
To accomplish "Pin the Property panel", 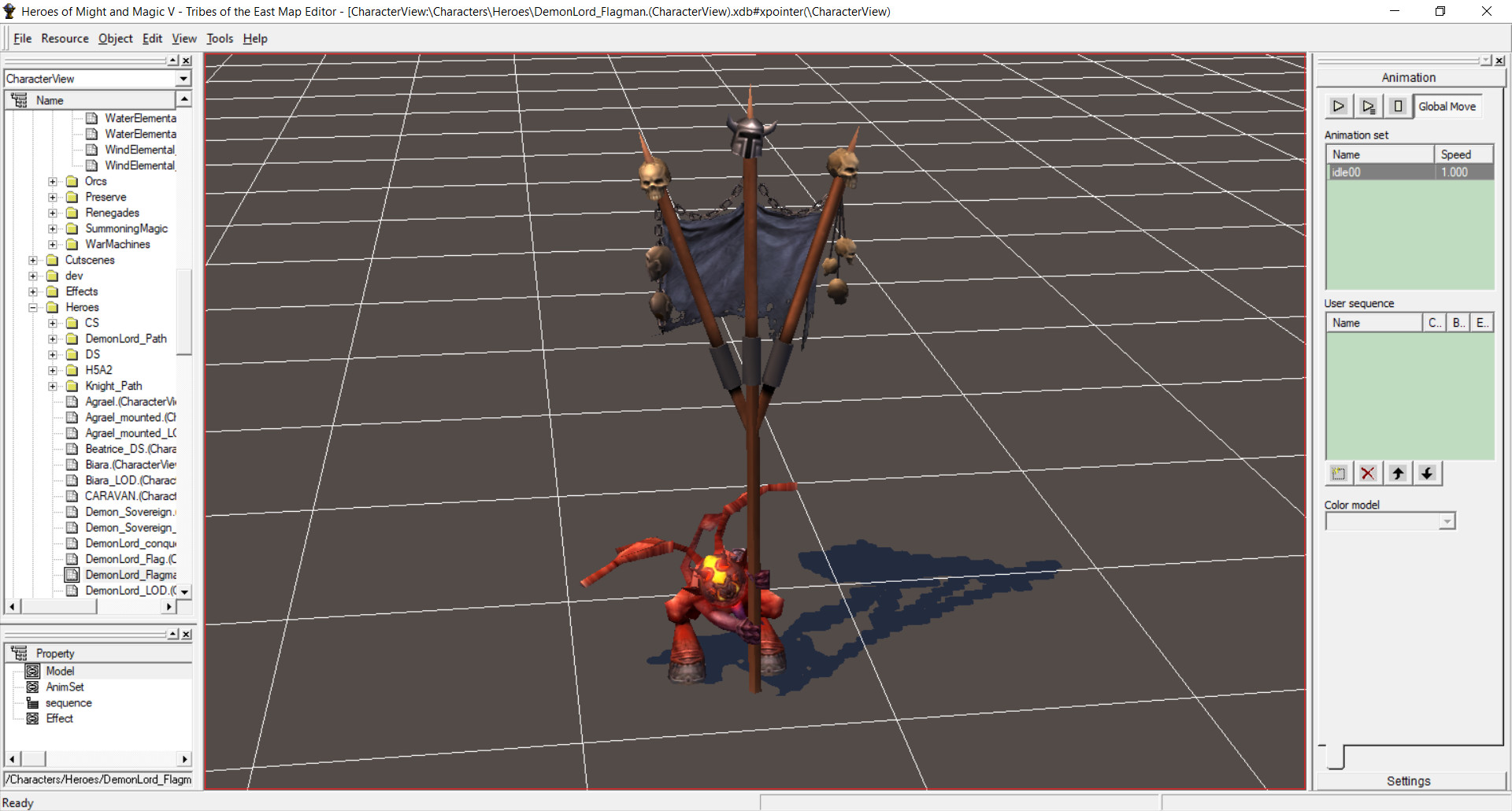I will tap(173, 634).
